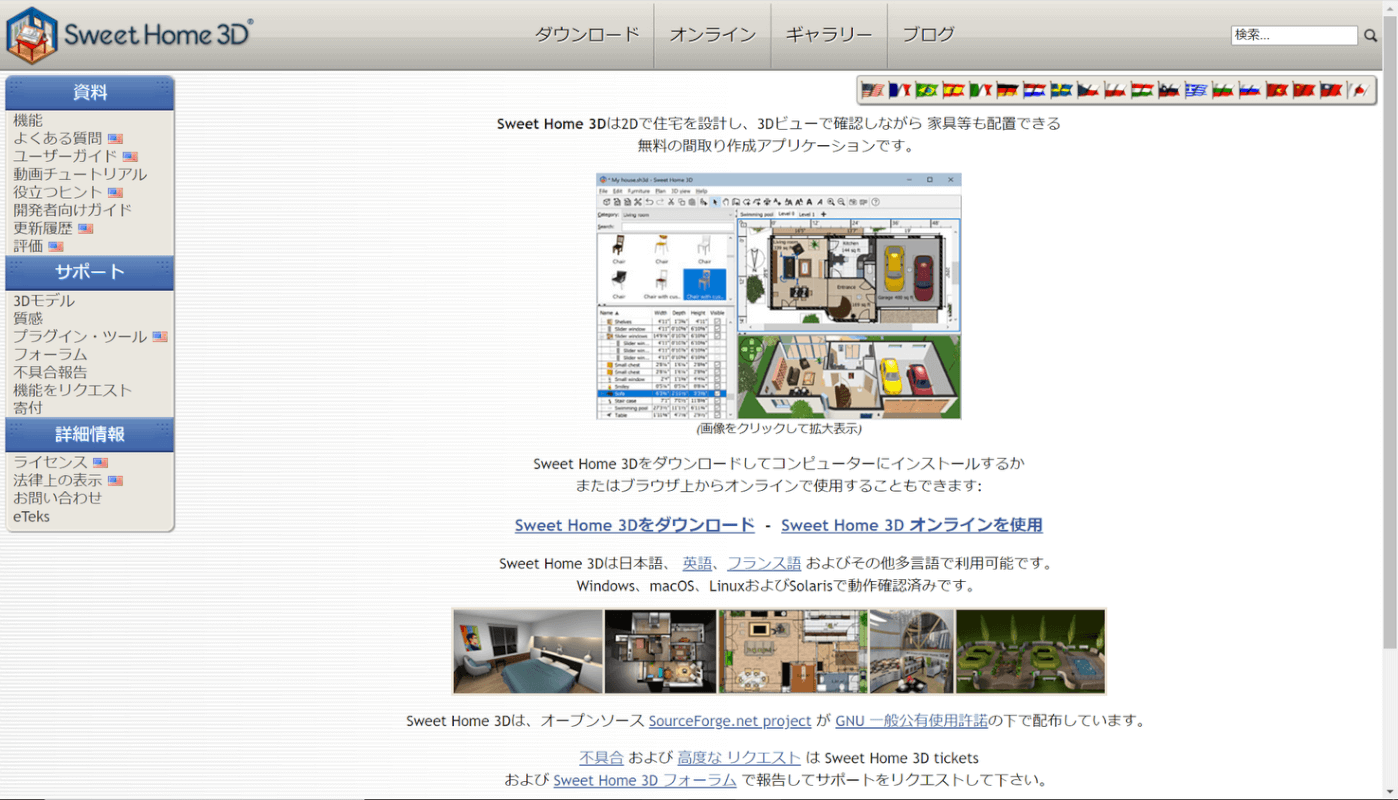Click Sweet Home 3D オンラインを使用 link
The width and height of the screenshot is (1398, 800).
pyautogui.click(x=912, y=525)
